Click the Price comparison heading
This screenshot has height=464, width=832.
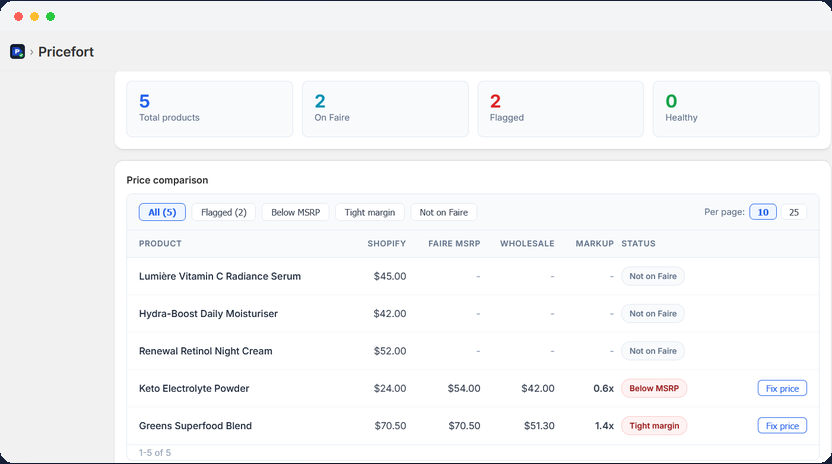pyautogui.click(x=167, y=180)
